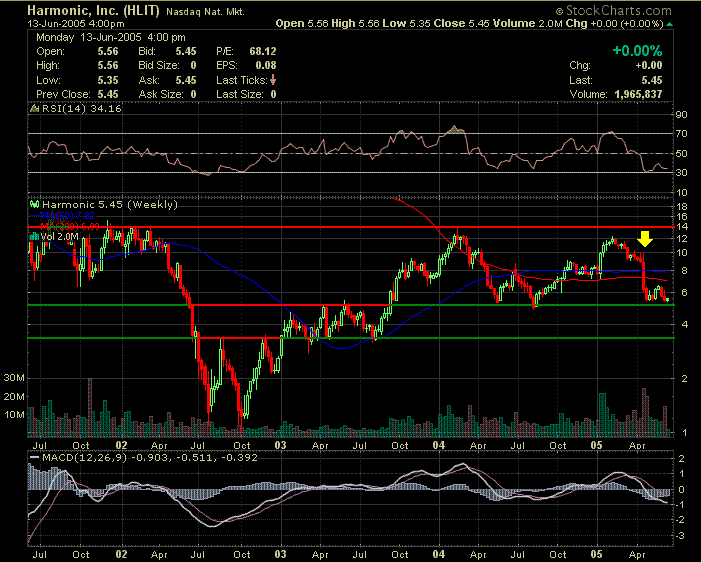Click the red MA(200) legend entry
This screenshot has height=562, width=701.
70,227
